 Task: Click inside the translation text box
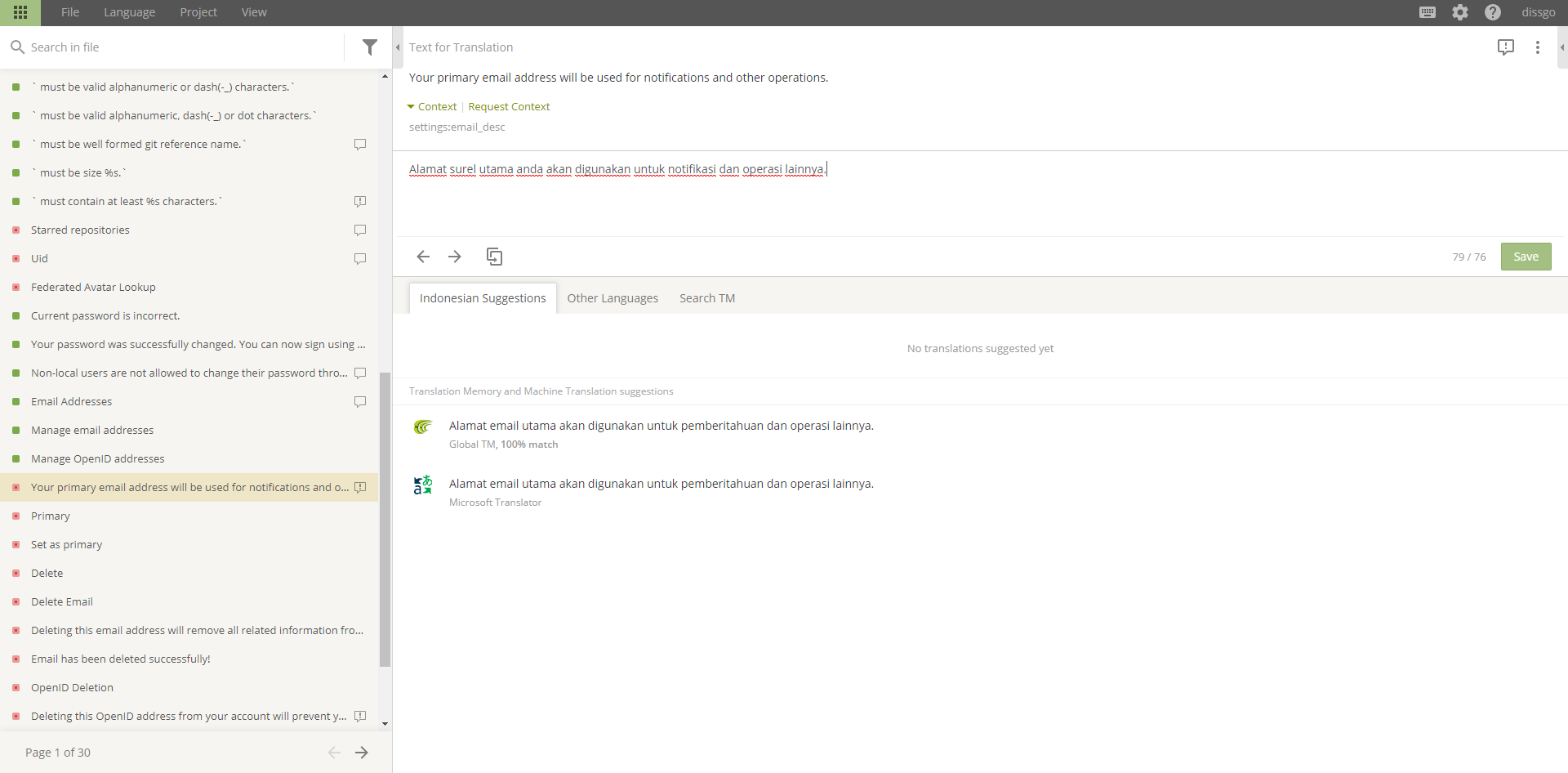980,194
